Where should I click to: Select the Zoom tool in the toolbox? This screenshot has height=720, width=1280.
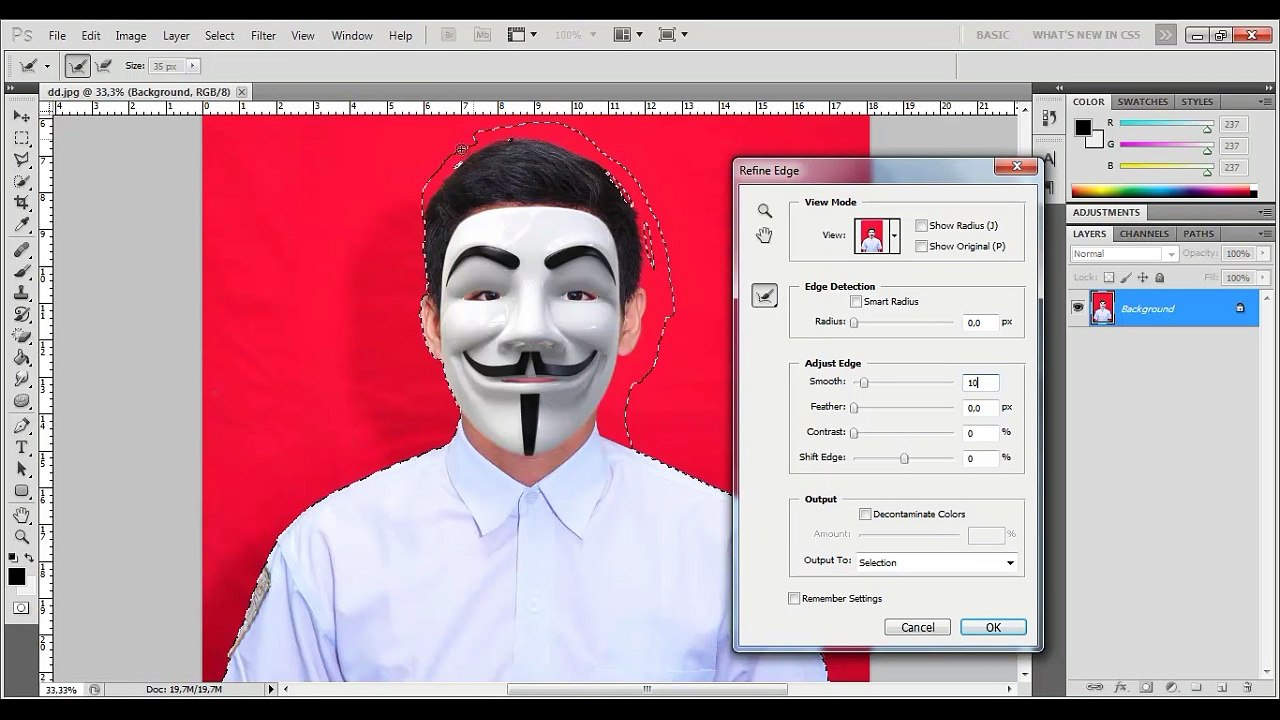(x=21, y=537)
